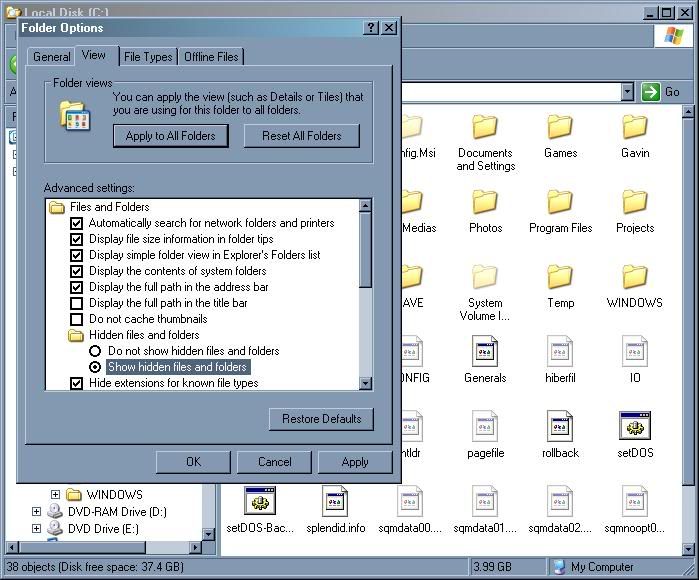
Task: Open the WINDOWS folder icon in file pane
Action: tap(635, 276)
